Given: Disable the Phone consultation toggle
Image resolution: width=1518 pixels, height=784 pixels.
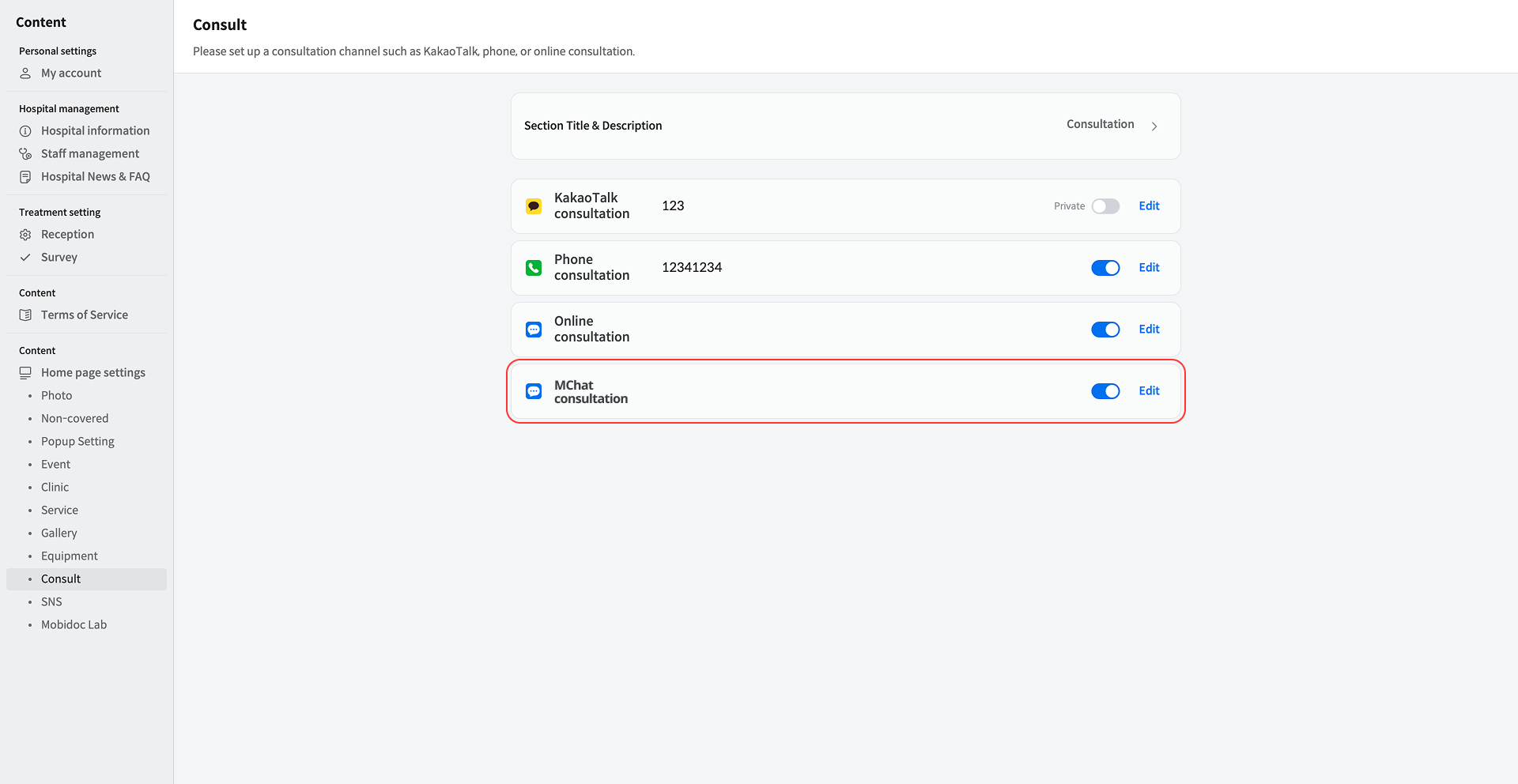Looking at the screenshot, I should pyautogui.click(x=1105, y=268).
